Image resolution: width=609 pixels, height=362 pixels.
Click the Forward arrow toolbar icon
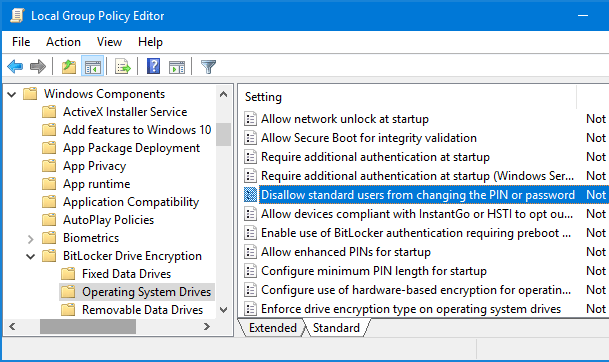tap(38, 66)
